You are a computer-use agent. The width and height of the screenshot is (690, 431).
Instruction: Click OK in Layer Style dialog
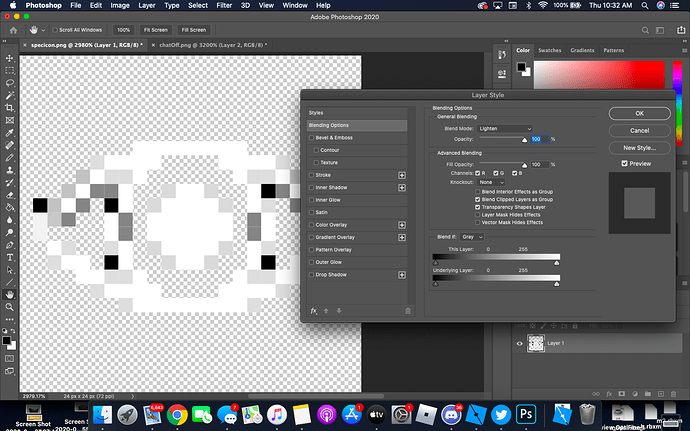[x=639, y=113]
